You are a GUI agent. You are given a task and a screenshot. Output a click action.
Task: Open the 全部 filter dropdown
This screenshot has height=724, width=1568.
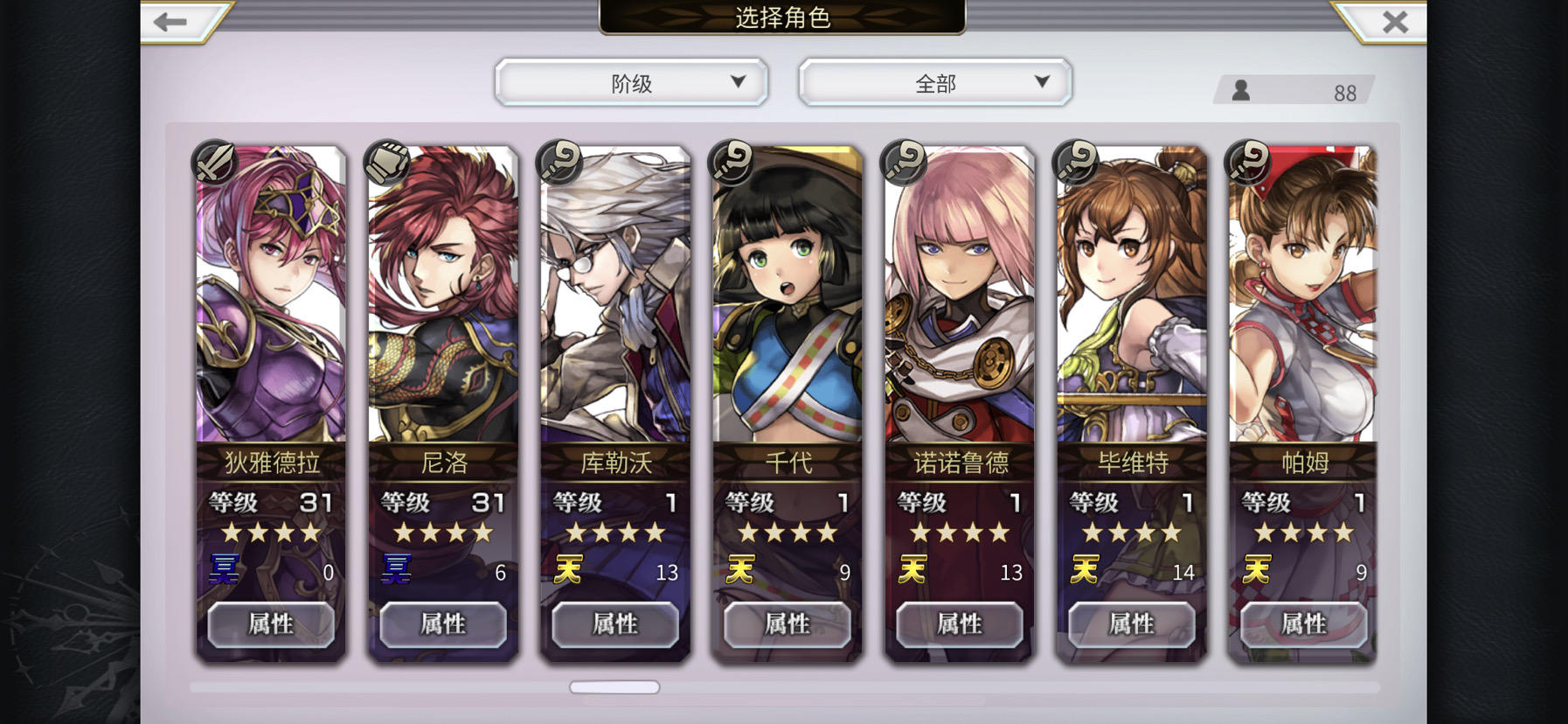[x=935, y=83]
